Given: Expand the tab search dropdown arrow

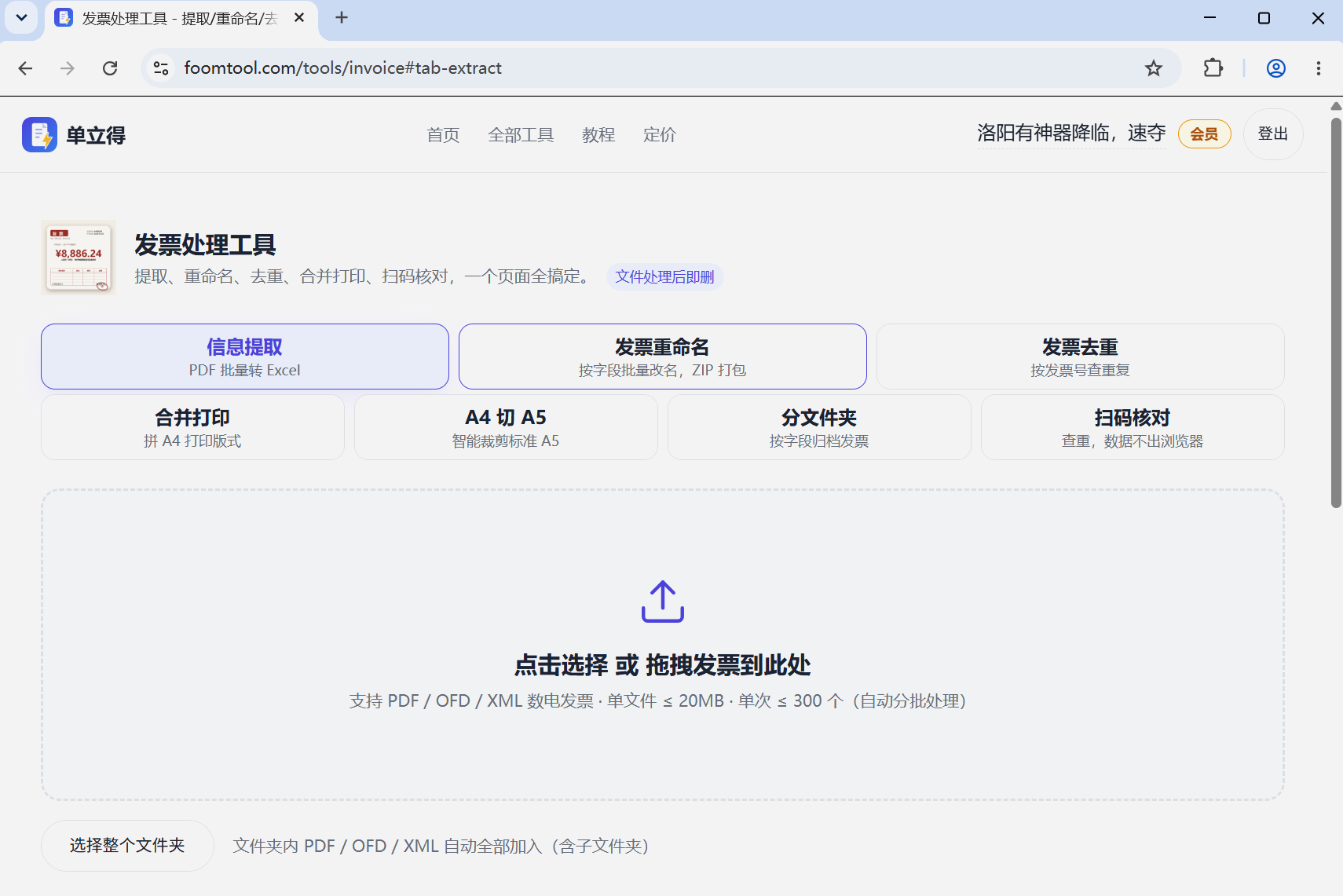Looking at the screenshot, I should [21, 17].
